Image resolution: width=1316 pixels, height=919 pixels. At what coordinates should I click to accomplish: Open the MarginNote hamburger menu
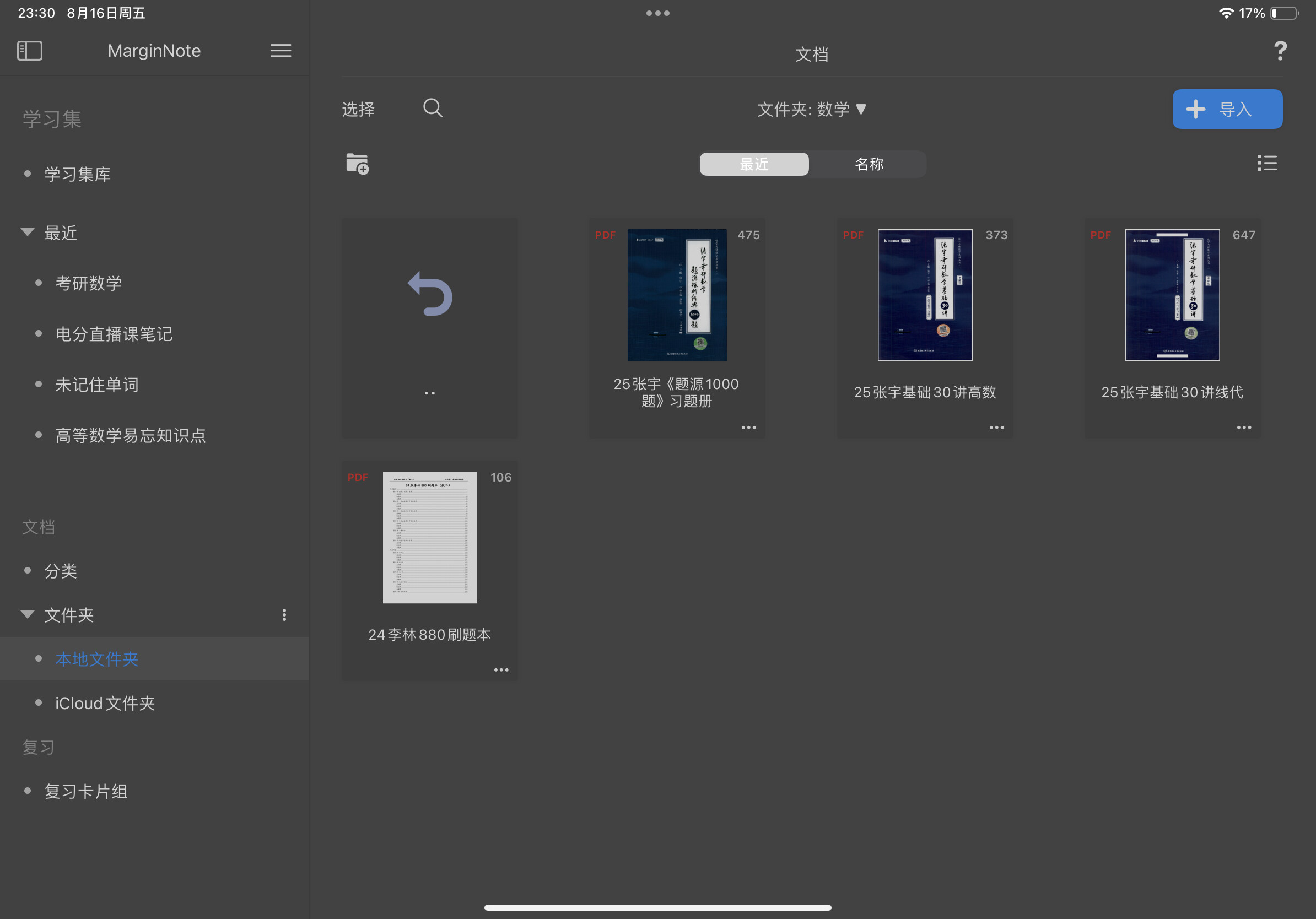[281, 51]
